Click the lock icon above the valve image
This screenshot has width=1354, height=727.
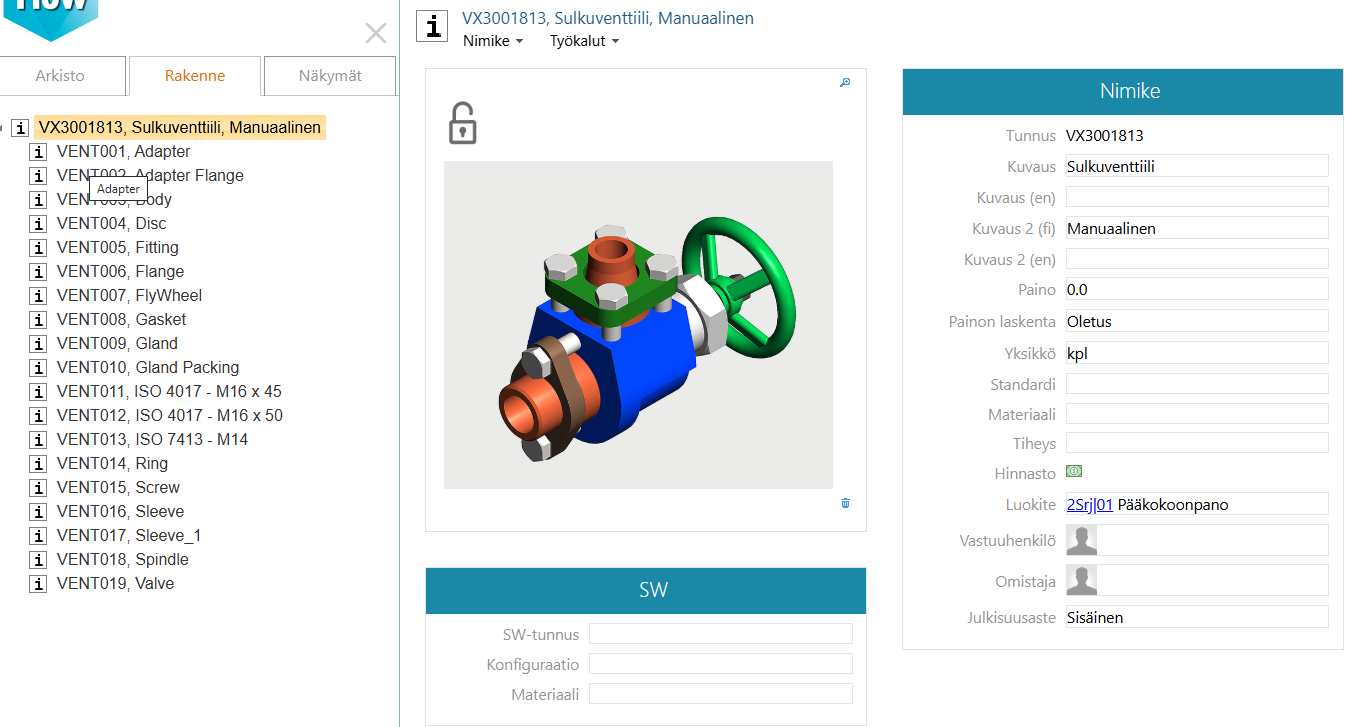[x=461, y=123]
